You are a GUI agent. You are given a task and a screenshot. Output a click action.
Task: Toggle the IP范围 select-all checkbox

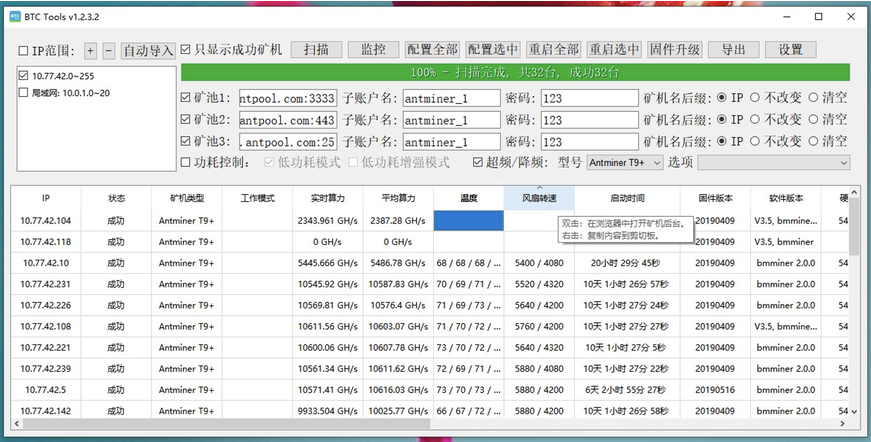point(23,51)
